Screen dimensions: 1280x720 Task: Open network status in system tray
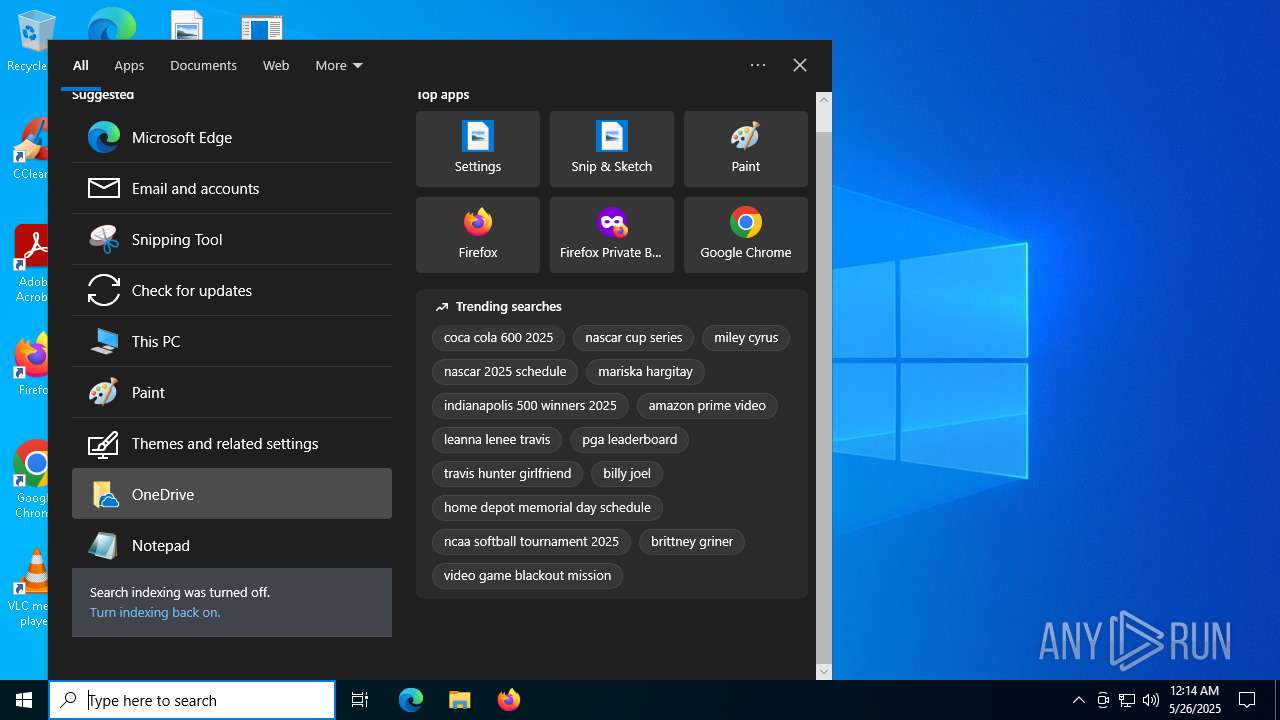point(1127,700)
